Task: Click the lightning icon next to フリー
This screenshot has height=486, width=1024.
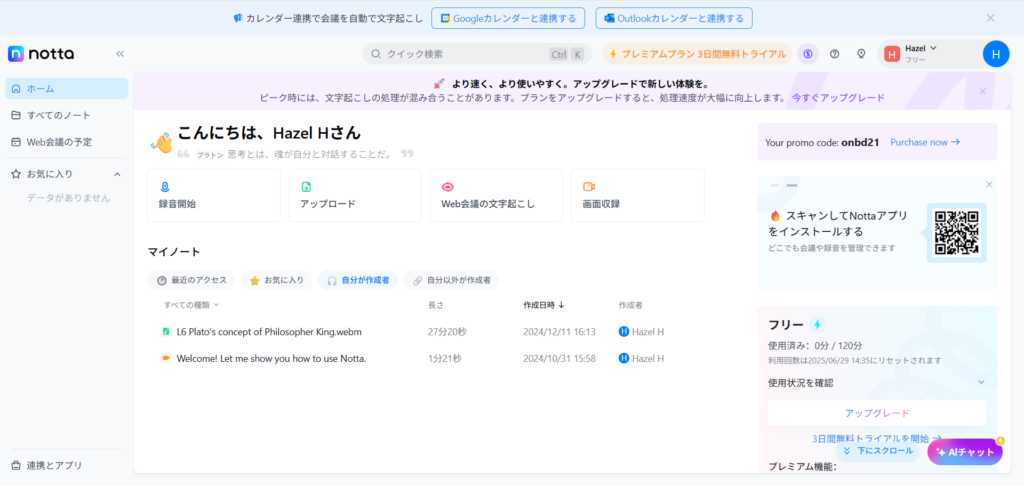Action: (x=817, y=325)
